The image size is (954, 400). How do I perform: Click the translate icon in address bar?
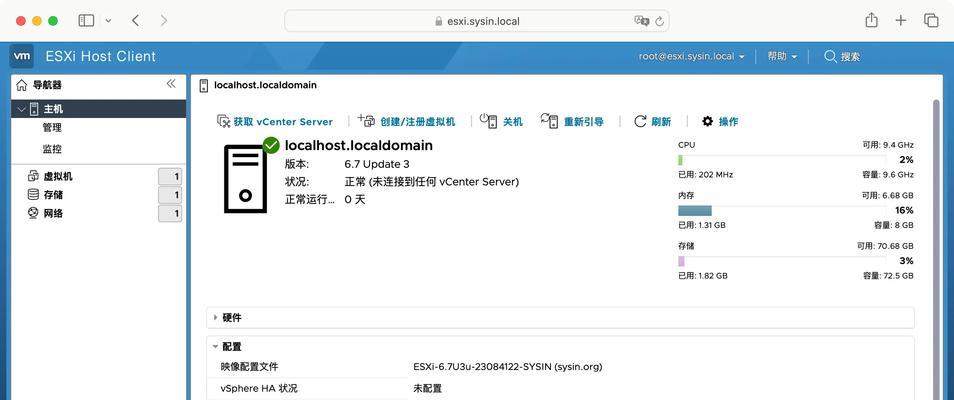pyautogui.click(x=641, y=21)
